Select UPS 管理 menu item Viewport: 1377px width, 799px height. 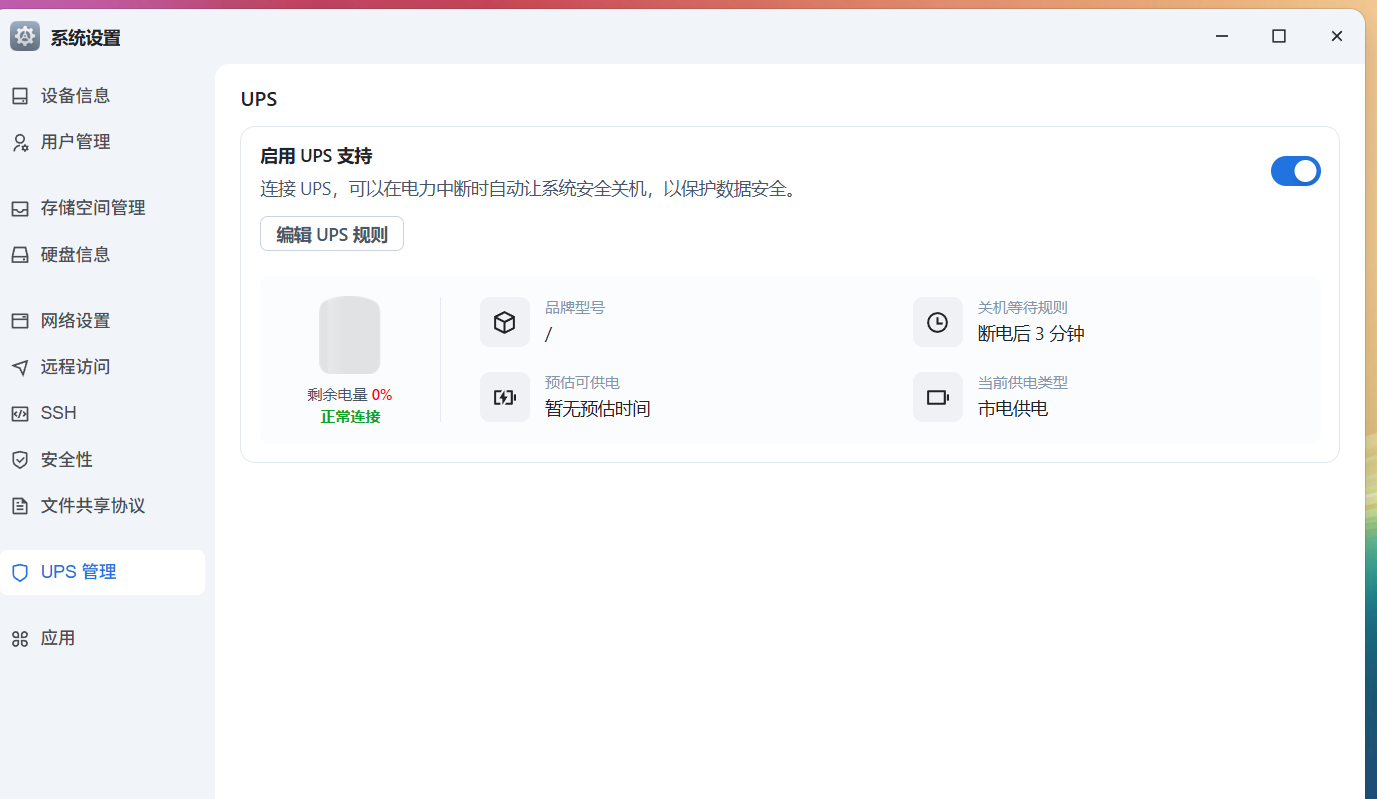tap(102, 572)
